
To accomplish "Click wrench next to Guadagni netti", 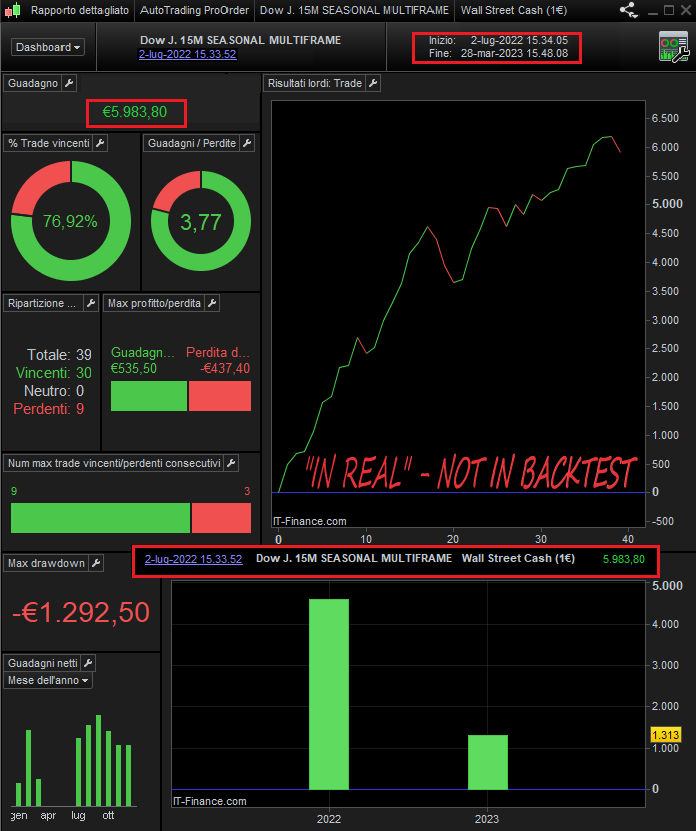I will 88,663.
